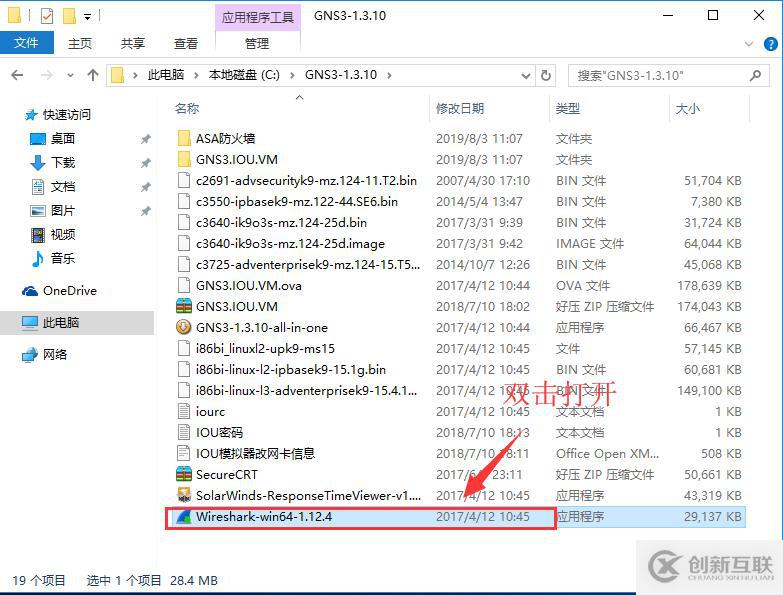Open the help question mark icon

coord(771,44)
